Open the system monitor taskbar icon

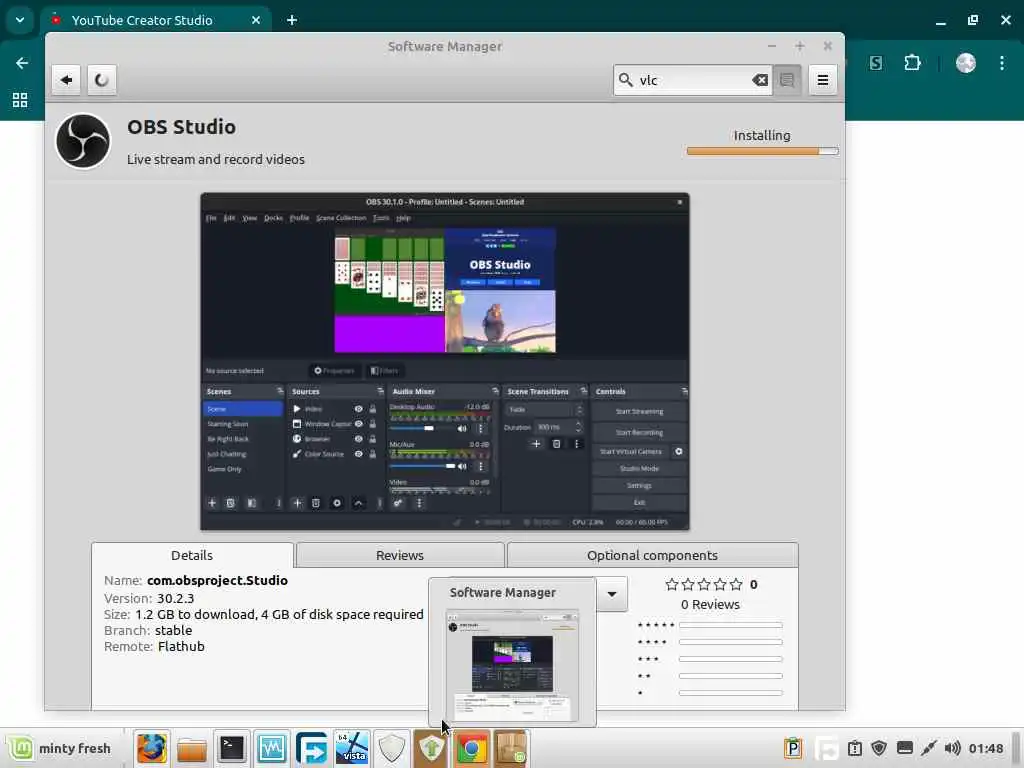pyautogui.click(x=271, y=748)
